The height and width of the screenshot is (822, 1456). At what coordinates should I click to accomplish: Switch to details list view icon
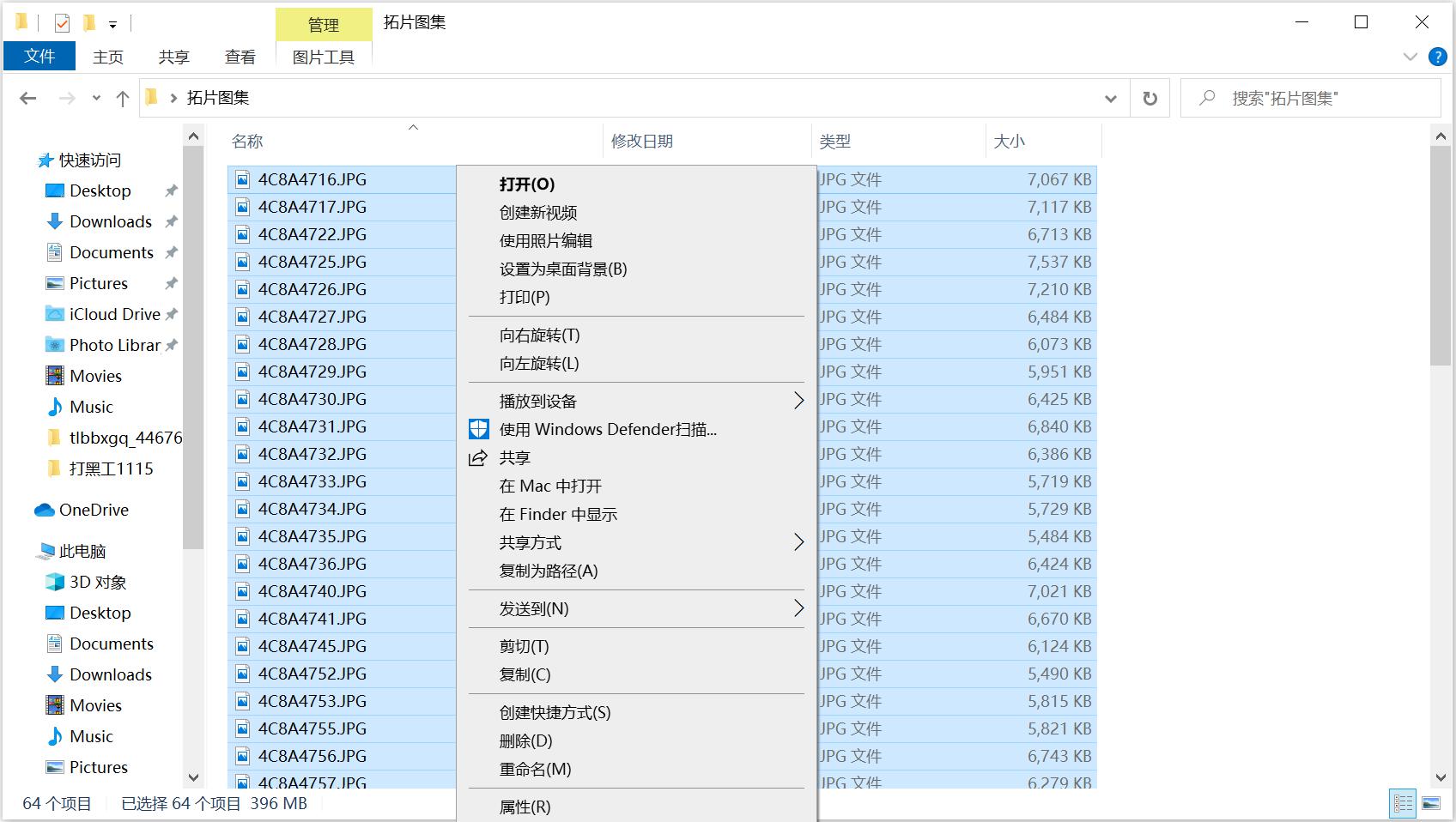1403,803
